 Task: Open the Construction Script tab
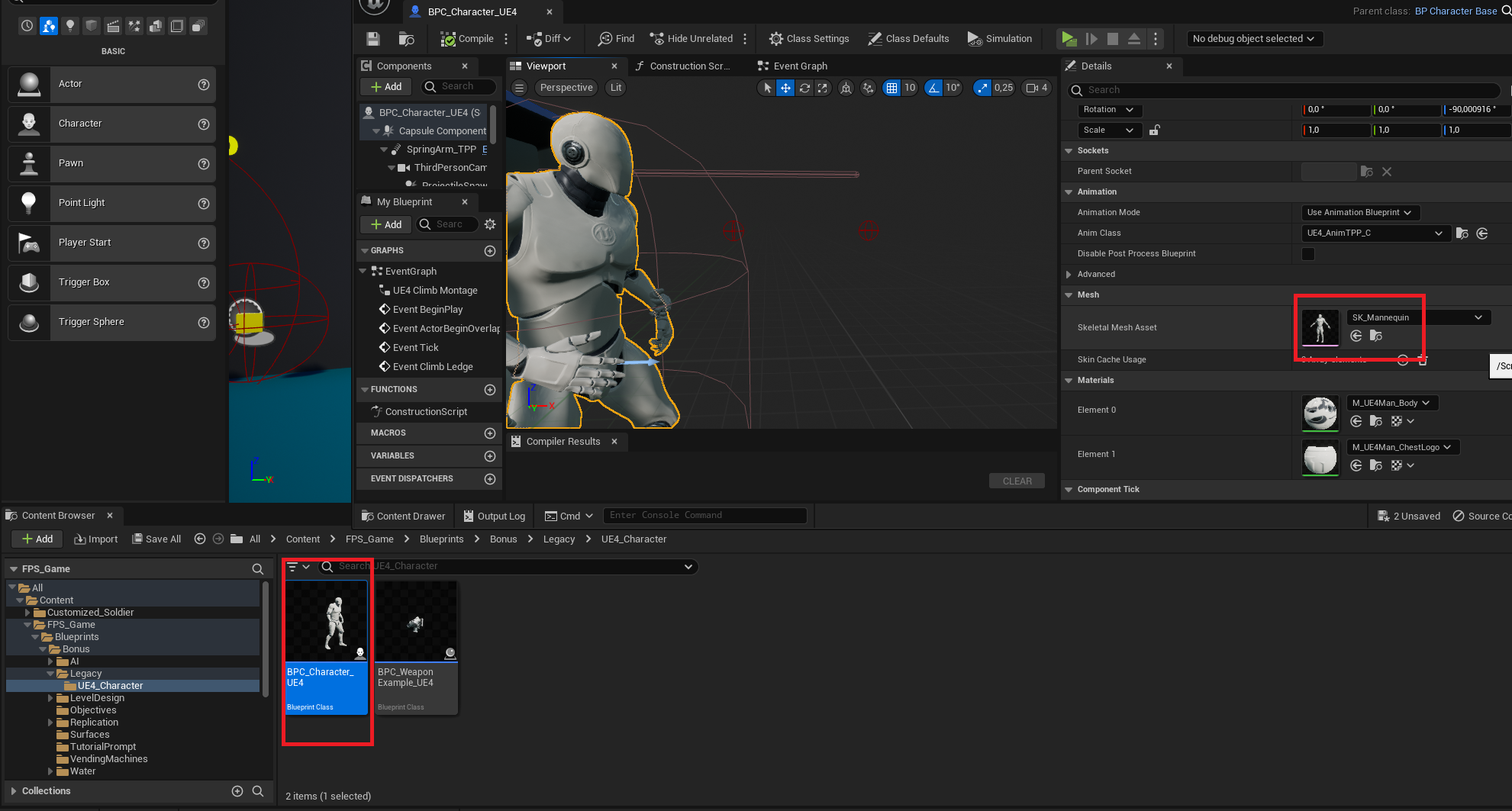click(x=682, y=66)
